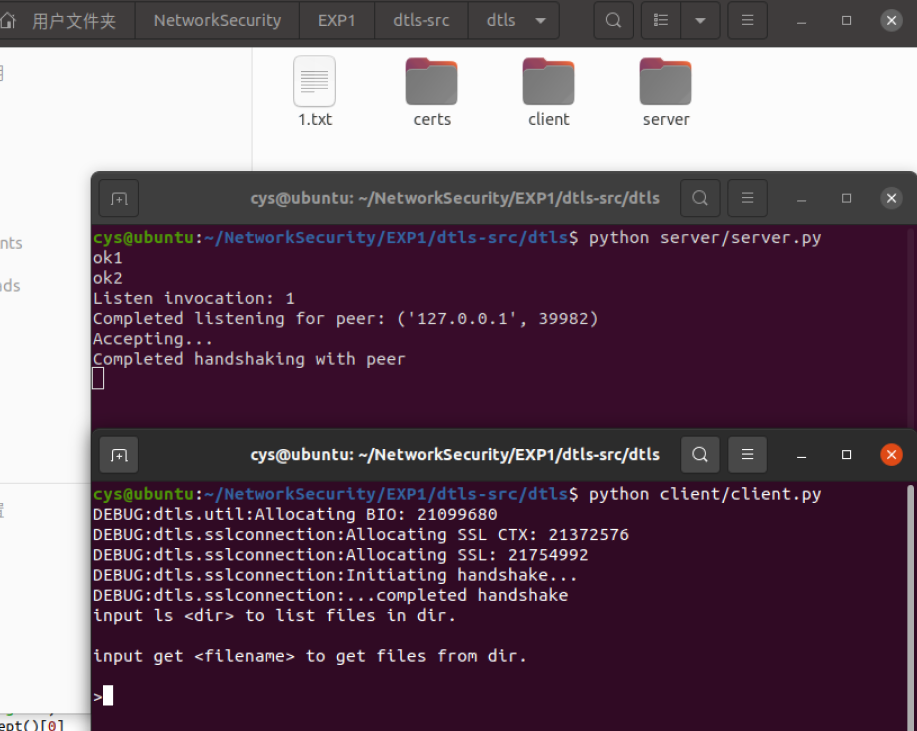
Task: Select the 1.txt file icon
Action: [315, 82]
